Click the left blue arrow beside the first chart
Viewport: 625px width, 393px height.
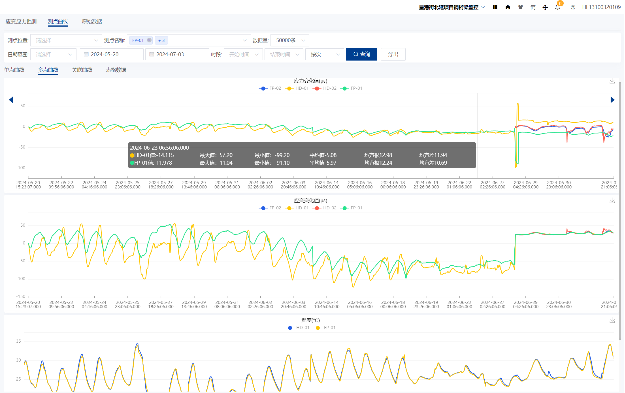coord(11,100)
